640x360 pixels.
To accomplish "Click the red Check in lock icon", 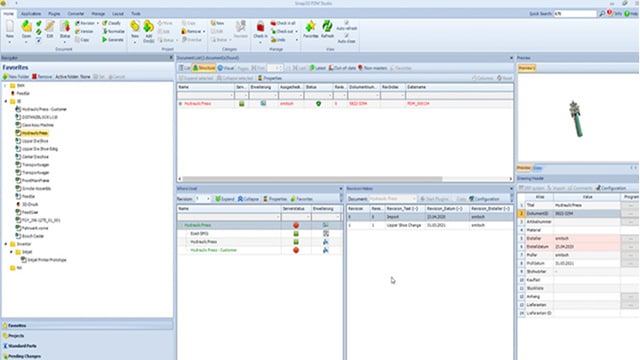I will point(260,27).
